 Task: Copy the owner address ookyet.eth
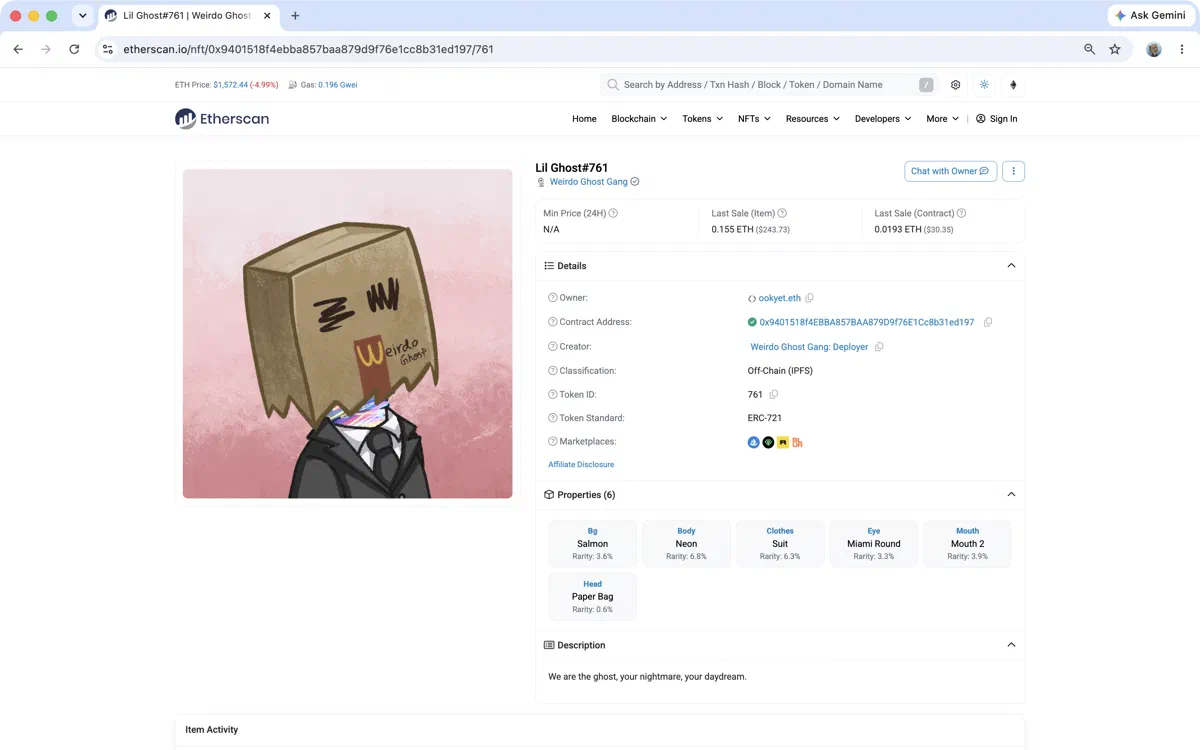(809, 298)
